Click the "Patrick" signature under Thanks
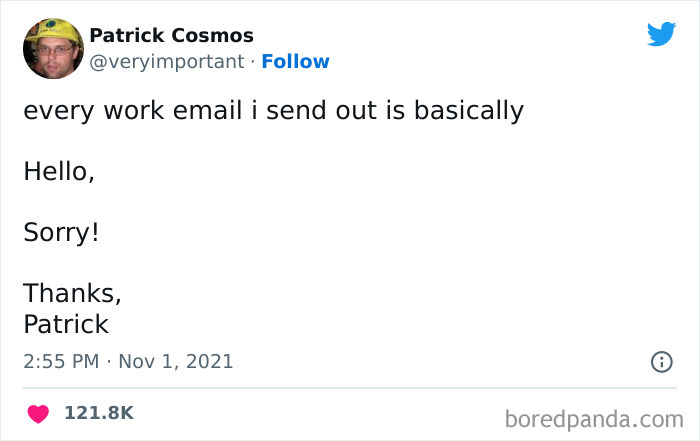 pyautogui.click(x=66, y=325)
